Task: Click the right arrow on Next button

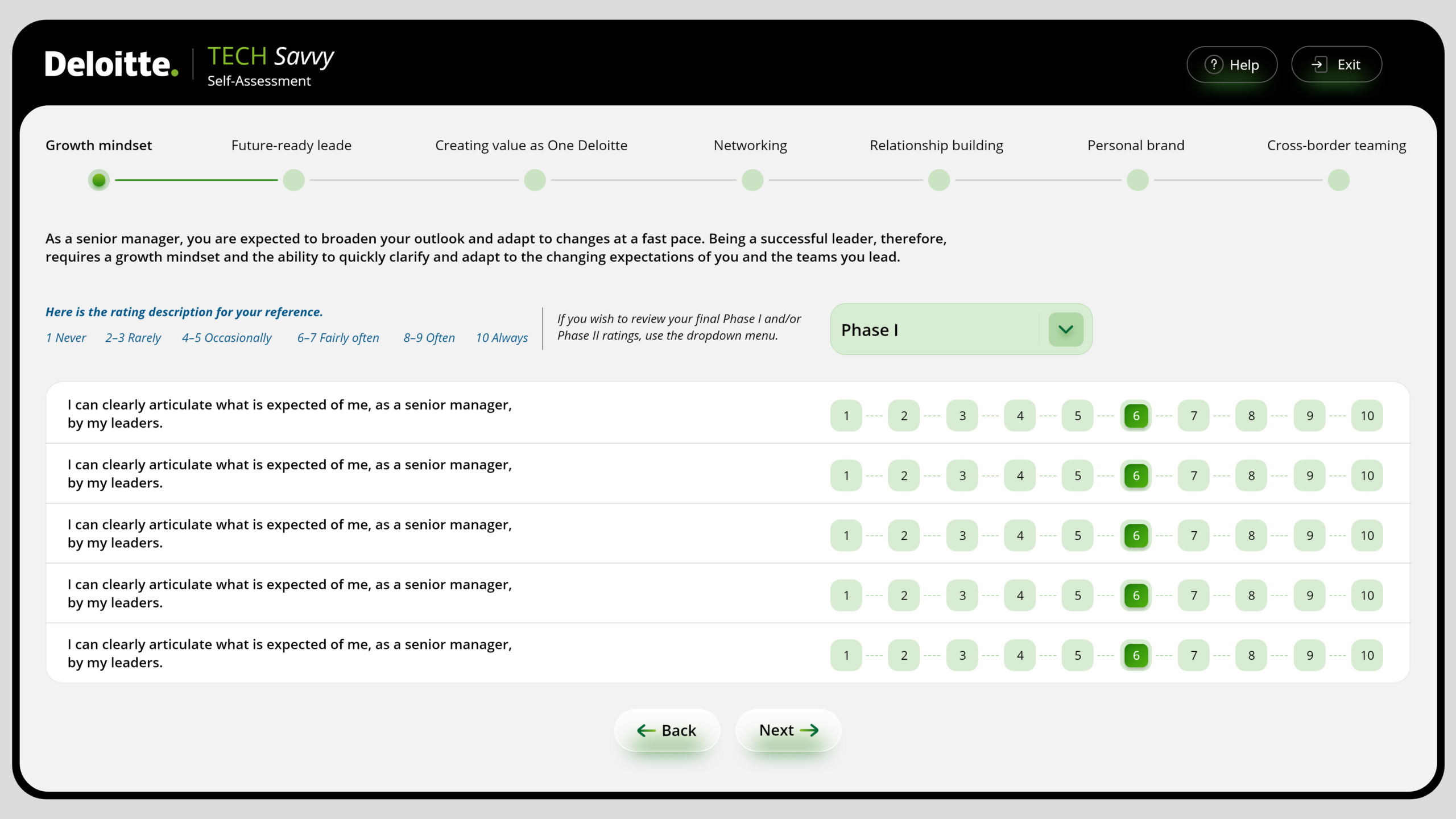Action: click(809, 730)
